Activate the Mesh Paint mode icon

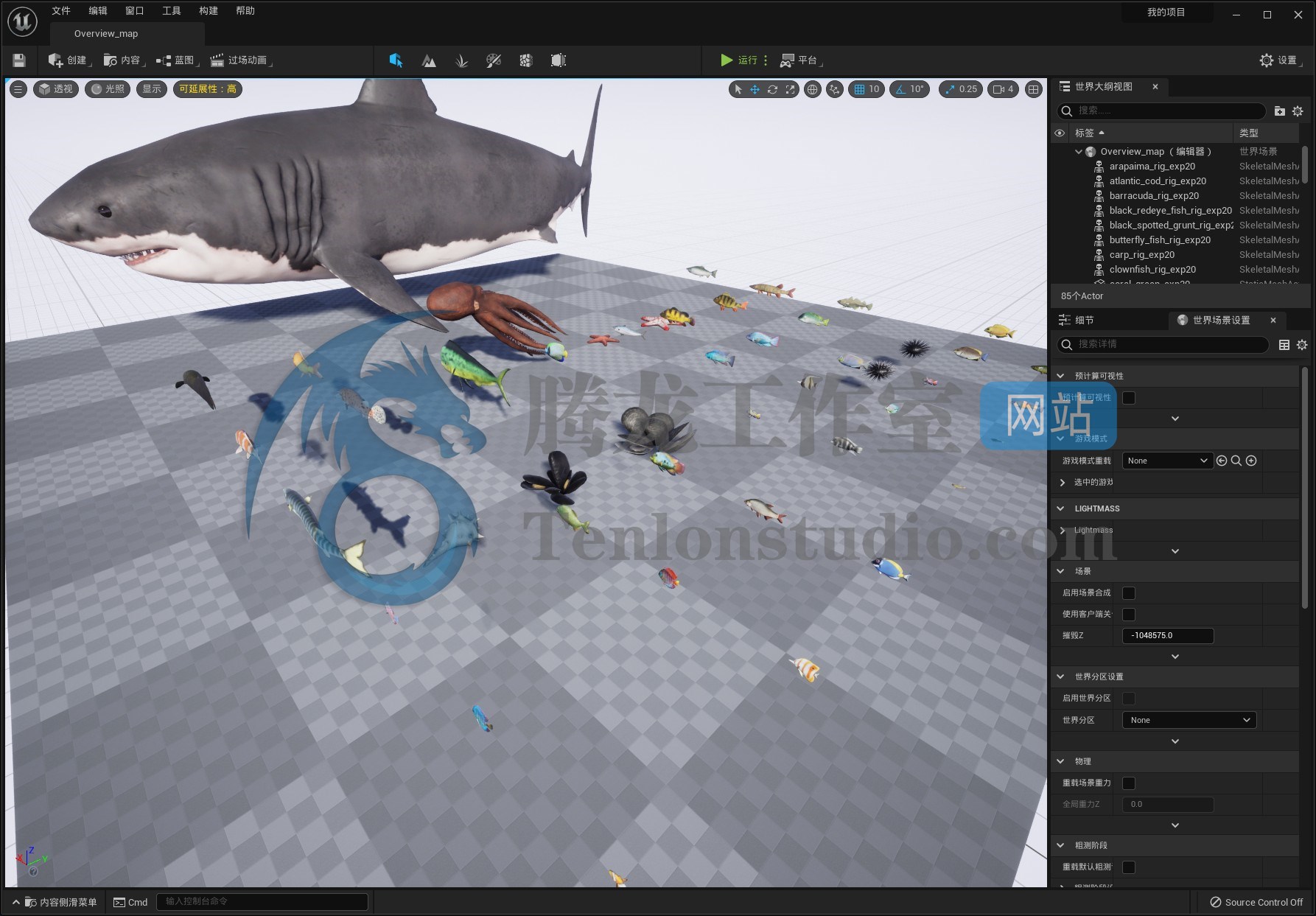(x=494, y=60)
